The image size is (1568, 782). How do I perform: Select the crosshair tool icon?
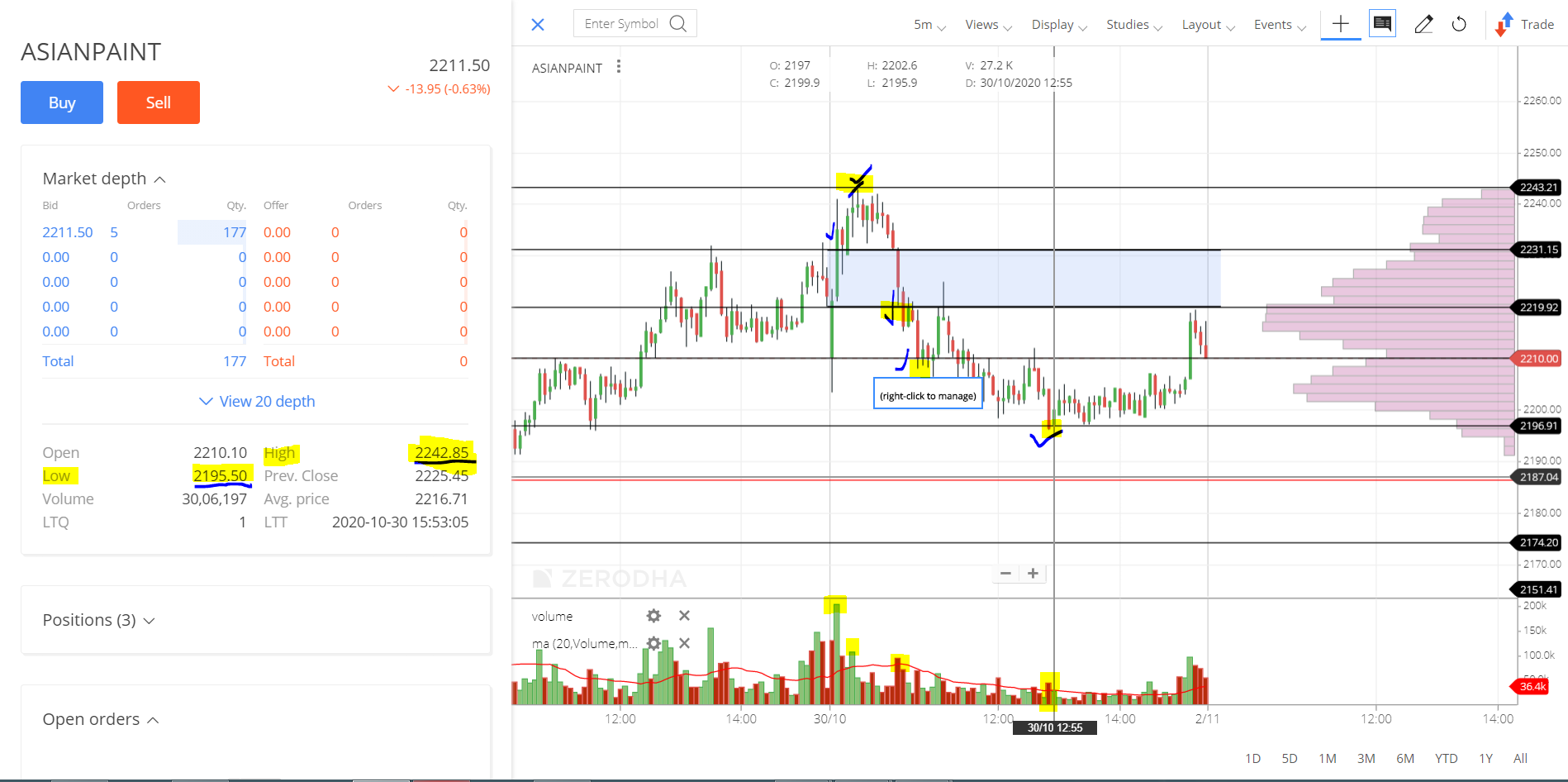pyautogui.click(x=1341, y=24)
